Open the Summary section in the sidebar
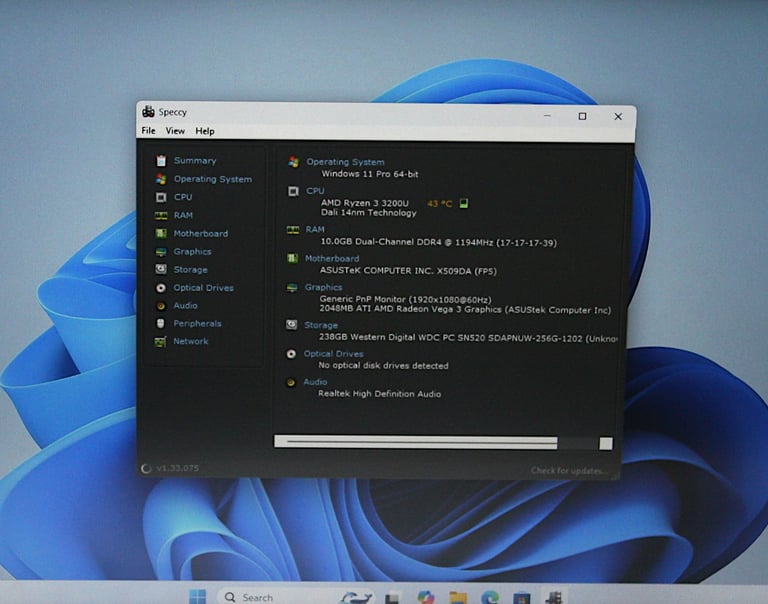Viewport: 768px width, 604px height. click(x=194, y=161)
